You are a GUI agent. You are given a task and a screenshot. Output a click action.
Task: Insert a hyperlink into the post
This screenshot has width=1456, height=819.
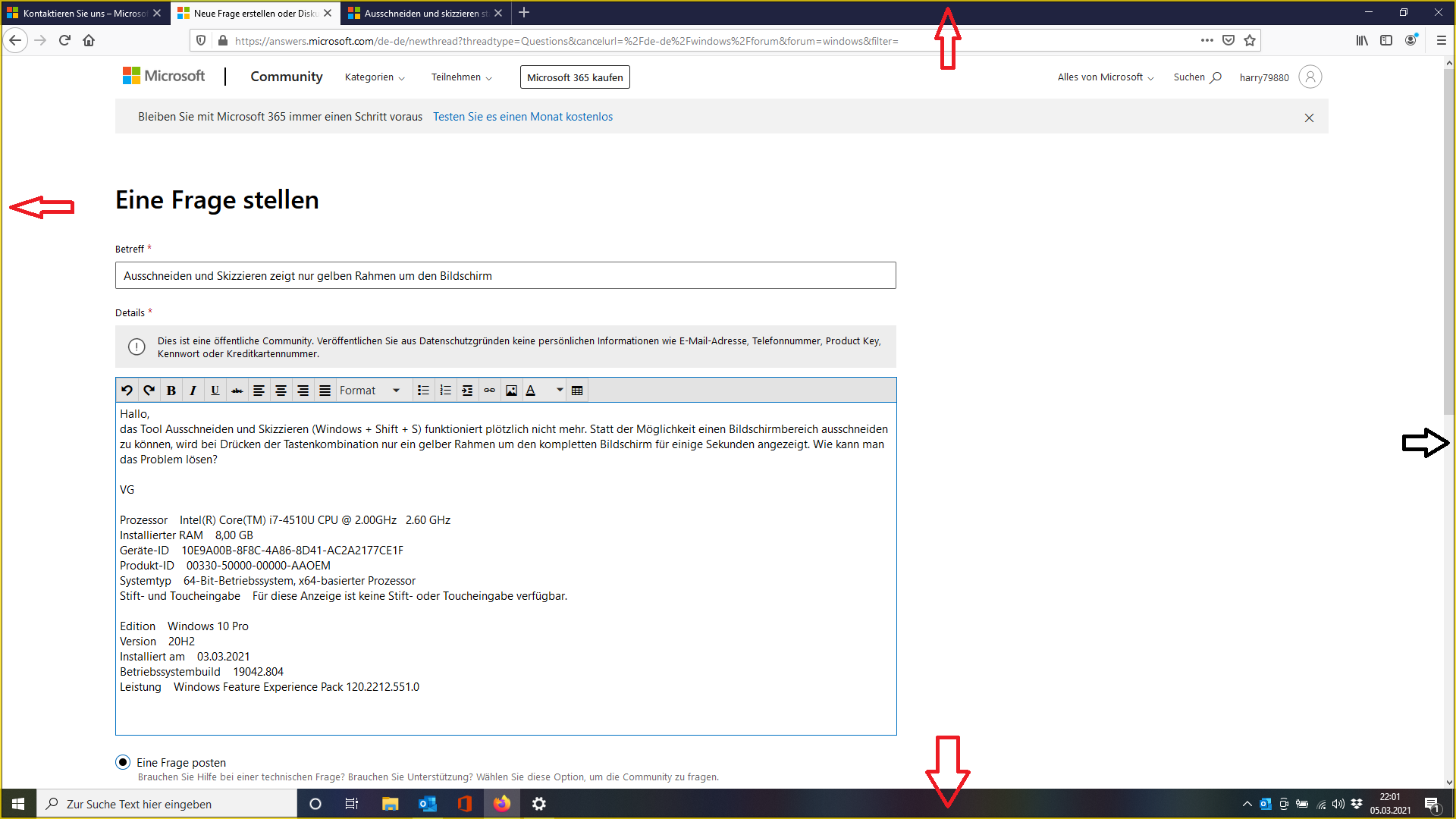pos(489,391)
